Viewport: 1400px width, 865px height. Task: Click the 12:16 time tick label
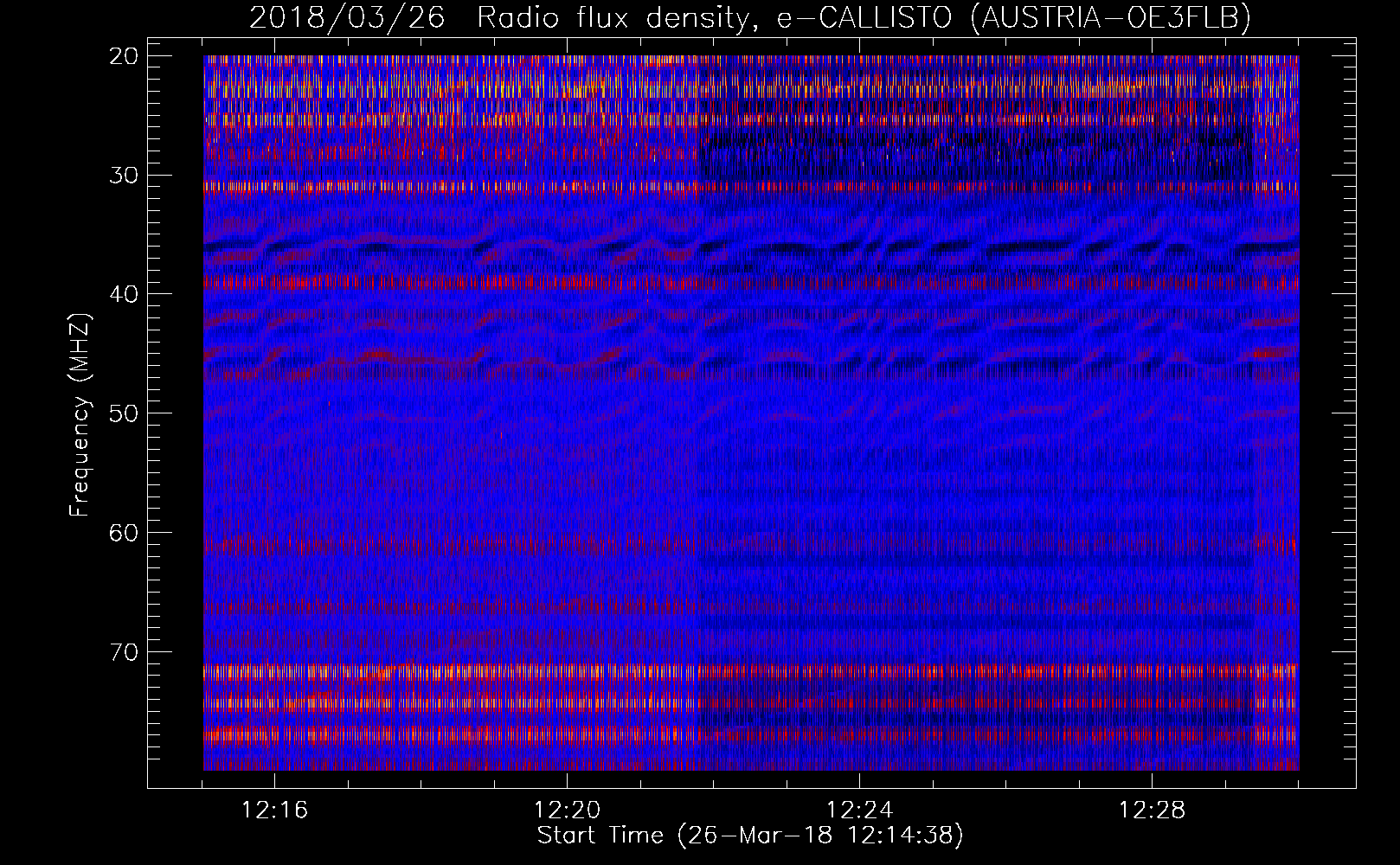coord(274,811)
